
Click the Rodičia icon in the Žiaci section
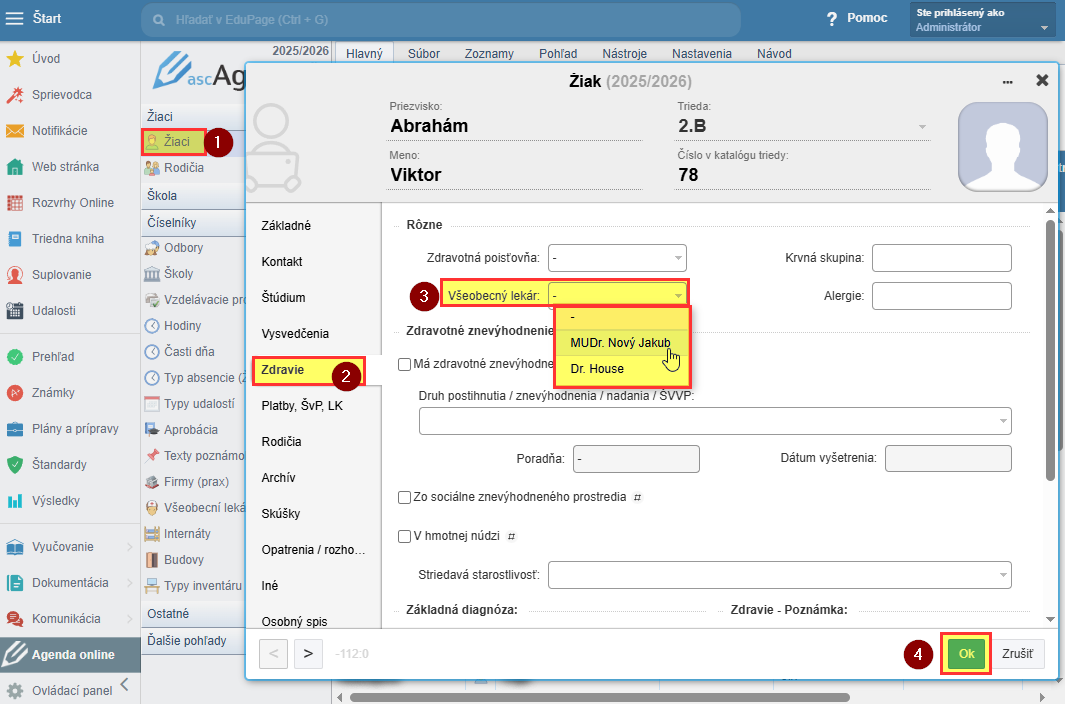click(x=152, y=168)
